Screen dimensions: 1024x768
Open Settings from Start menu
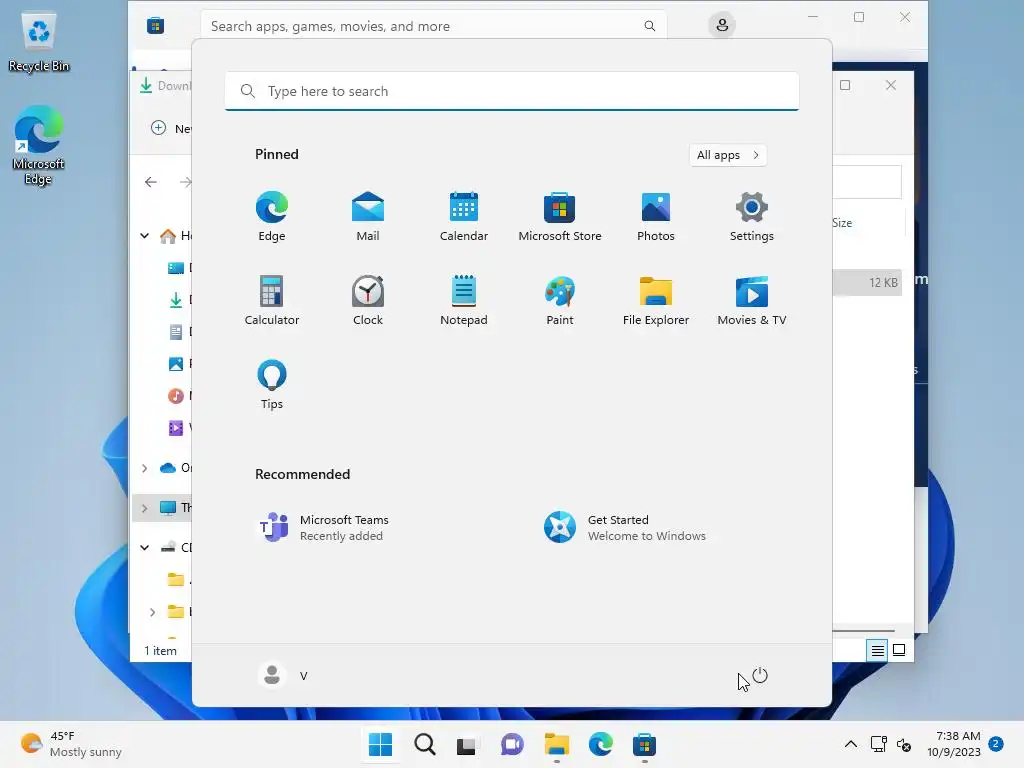(752, 217)
